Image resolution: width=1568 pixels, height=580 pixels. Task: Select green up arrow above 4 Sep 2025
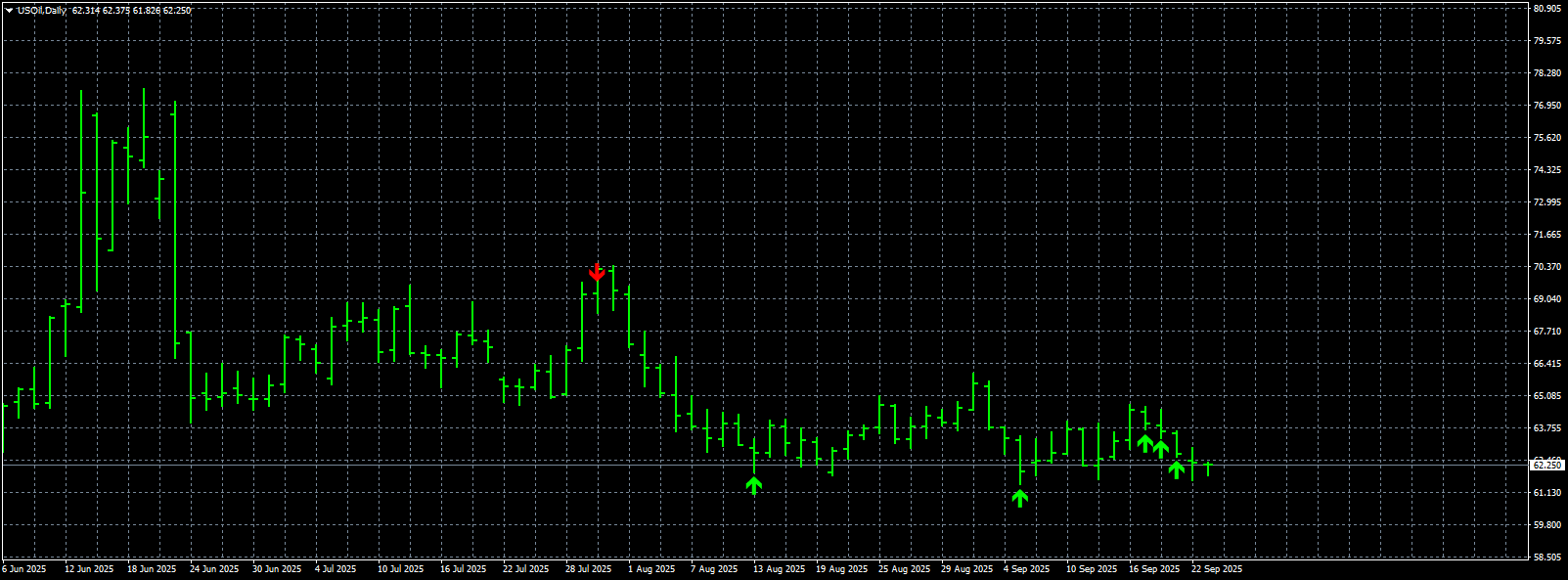1020,498
